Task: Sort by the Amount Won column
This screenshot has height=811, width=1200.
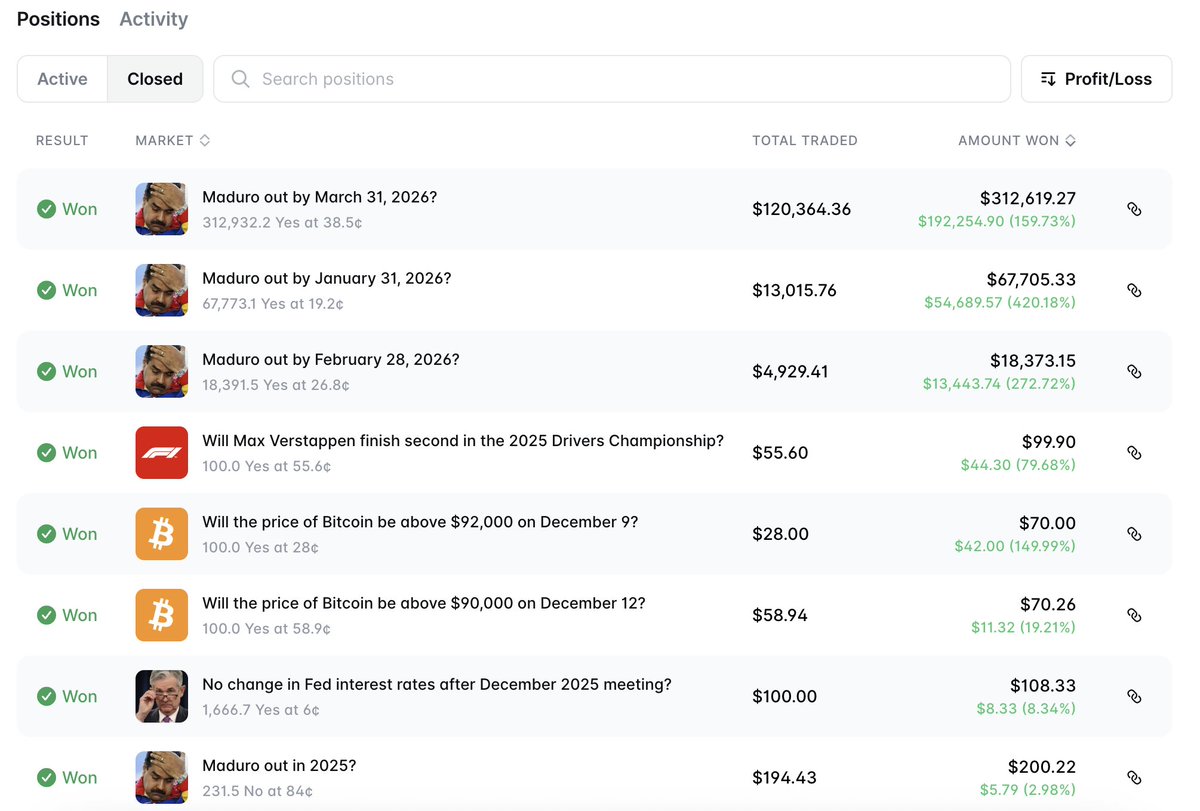Action: coord(1016,141)
